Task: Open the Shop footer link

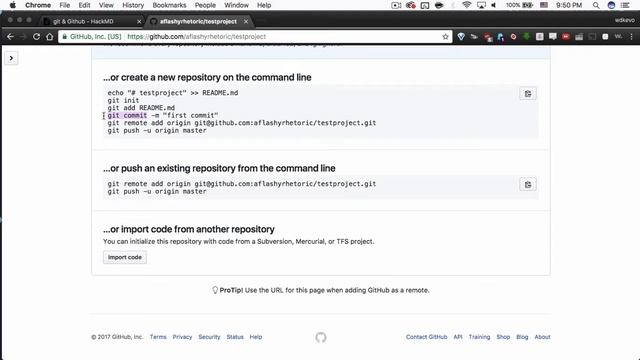Action: [x=503, y=337]
